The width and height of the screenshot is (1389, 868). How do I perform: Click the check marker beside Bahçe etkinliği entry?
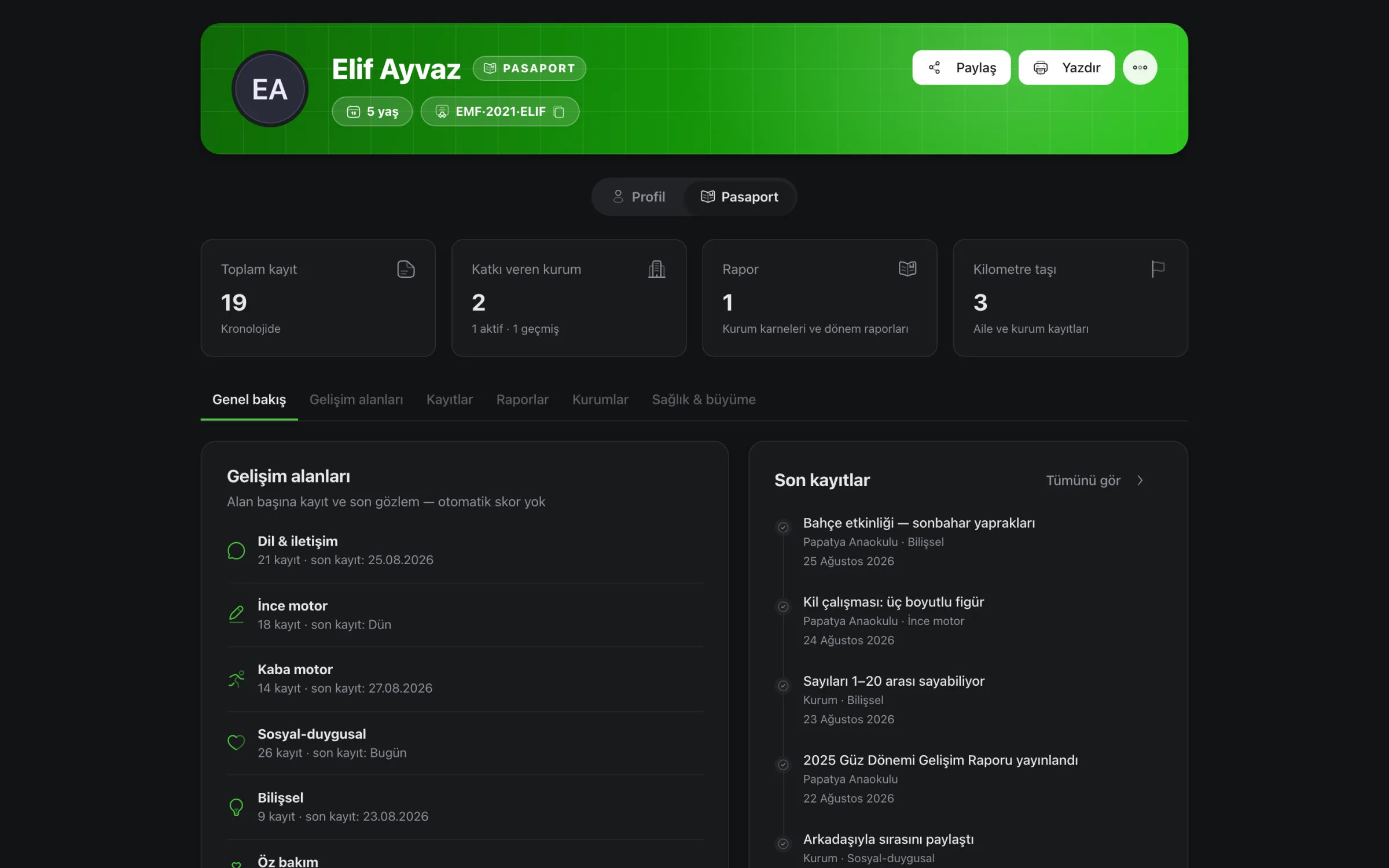pos(783,527)
